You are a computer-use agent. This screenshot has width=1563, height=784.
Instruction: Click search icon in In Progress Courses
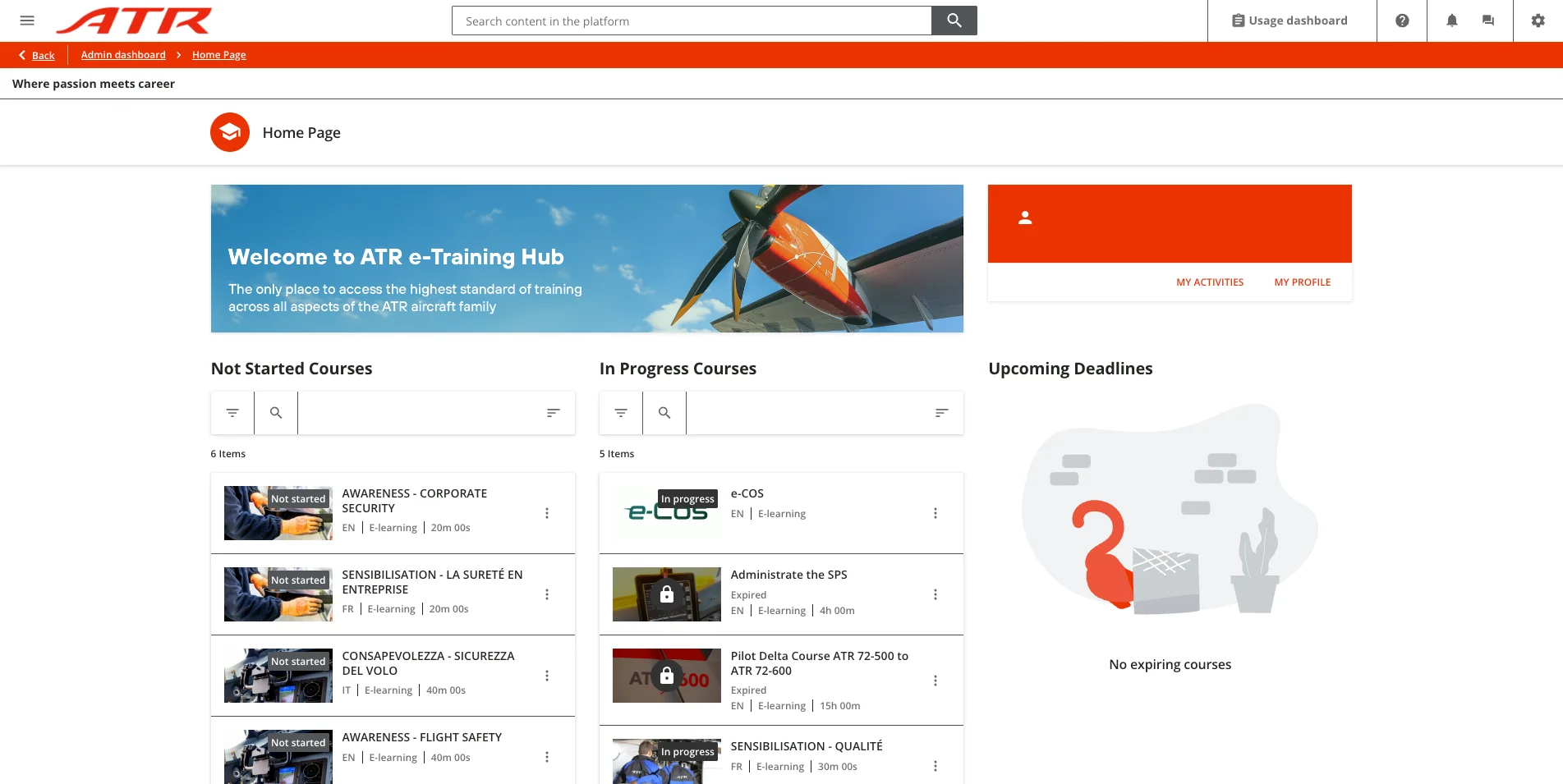point(664,413)
